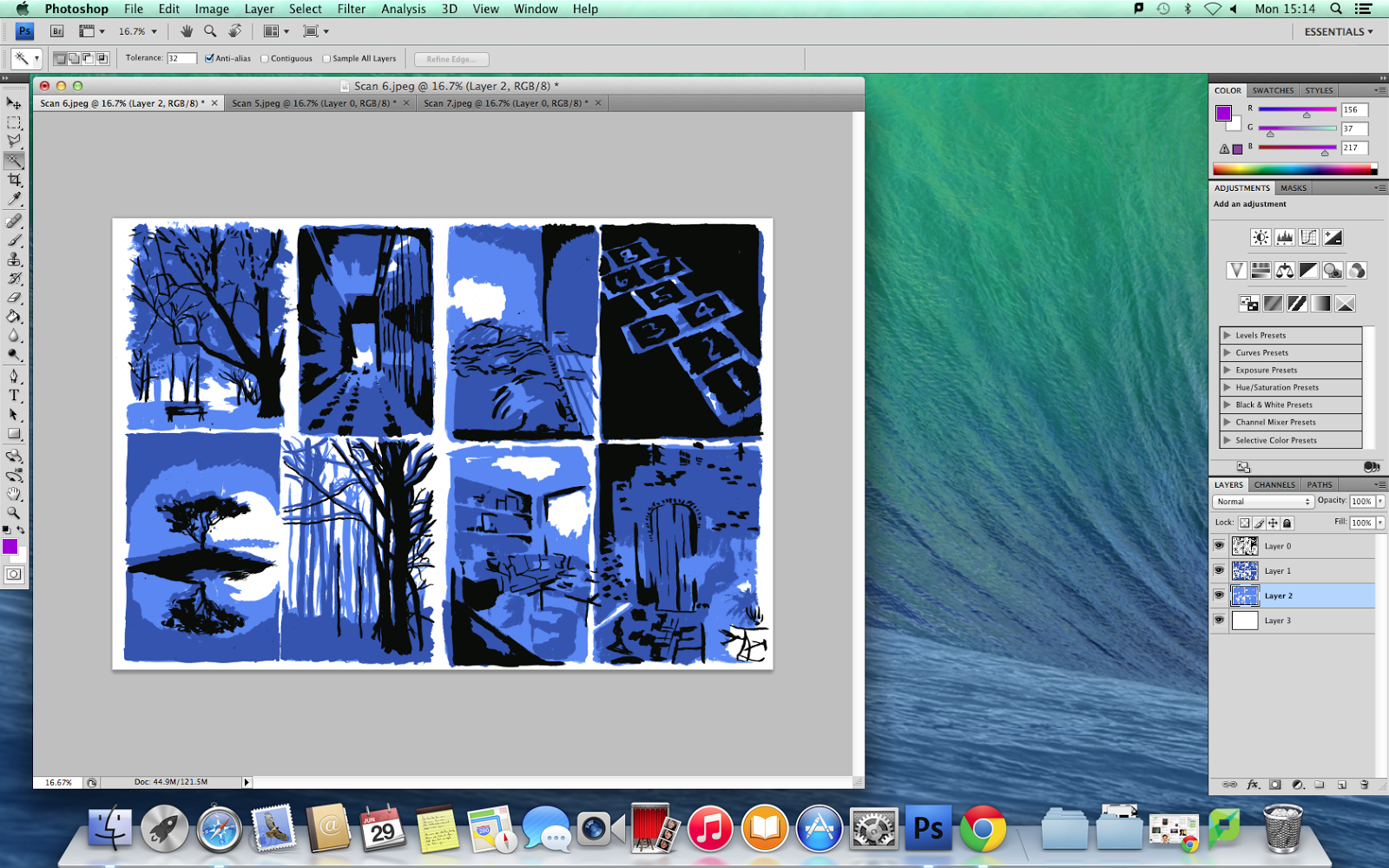Image resolution: width=1389 pixels, height=868 pixels.
Task: Hide Layer 0 visibility eye
Action: click(x=1219, y=546)
